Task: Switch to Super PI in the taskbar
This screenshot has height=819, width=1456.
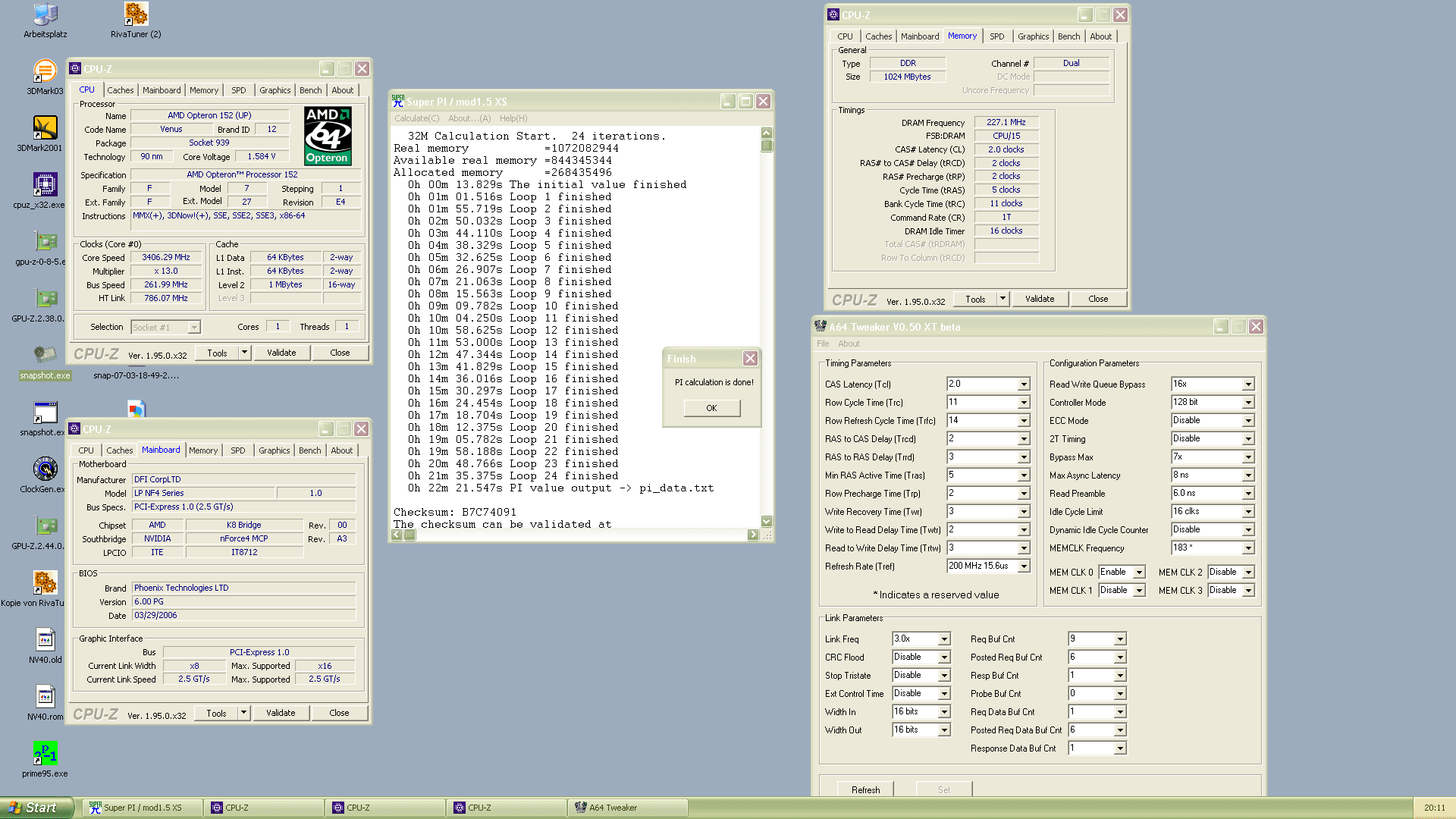Action: (x=142, y=808)
